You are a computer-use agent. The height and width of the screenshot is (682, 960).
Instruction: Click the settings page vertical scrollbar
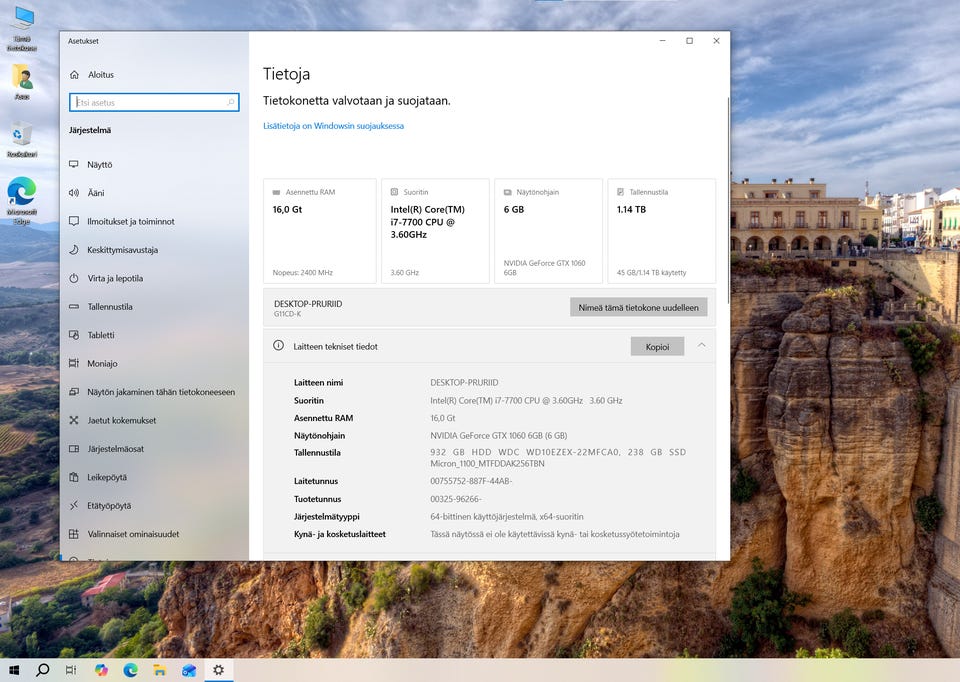[x=728, y=201]
